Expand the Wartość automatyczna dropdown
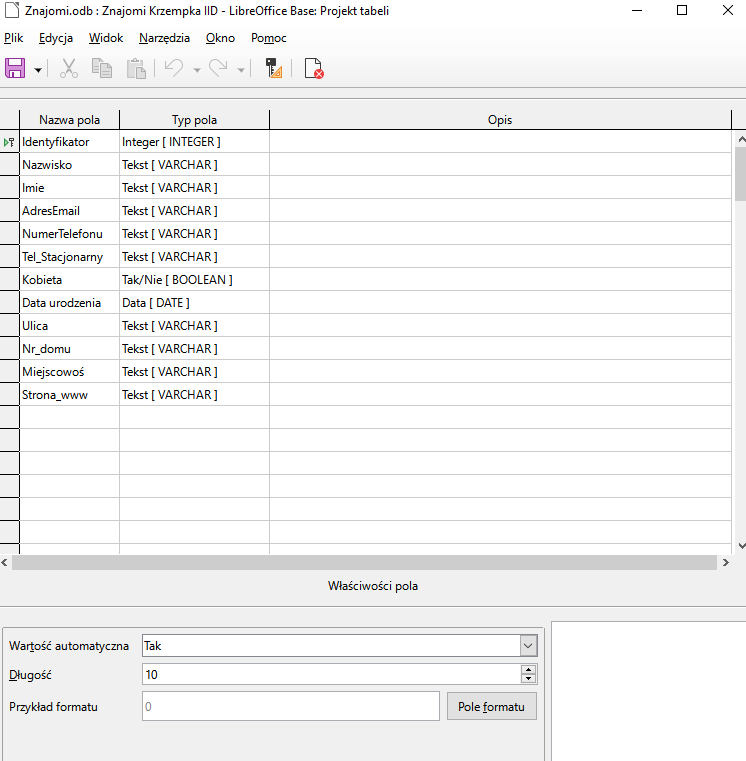 [528, 646]
